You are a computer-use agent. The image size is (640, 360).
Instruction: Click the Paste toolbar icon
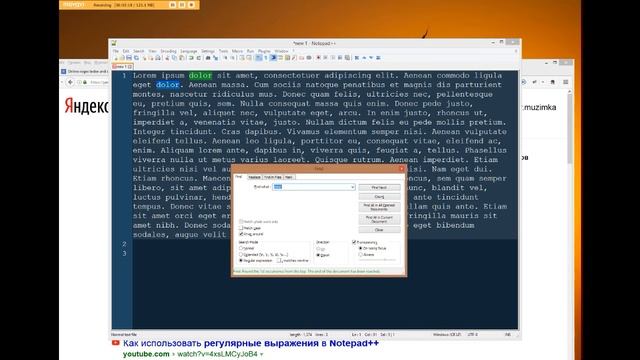click(182, 58)
